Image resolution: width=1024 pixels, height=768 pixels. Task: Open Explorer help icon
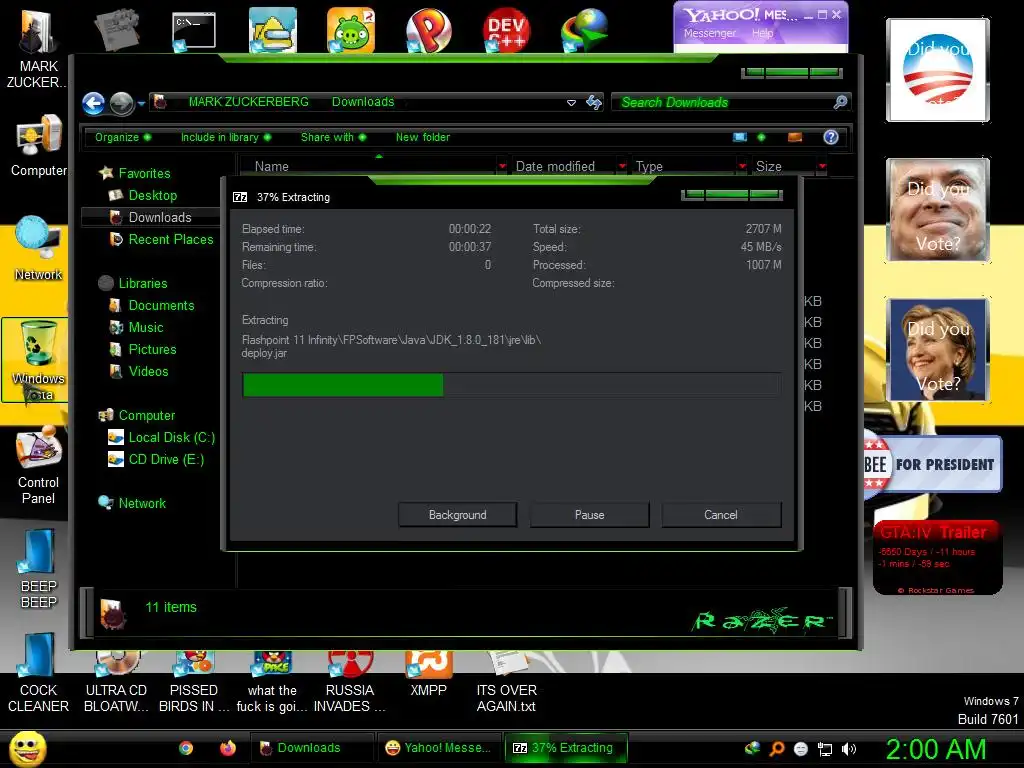click(831, 137)
